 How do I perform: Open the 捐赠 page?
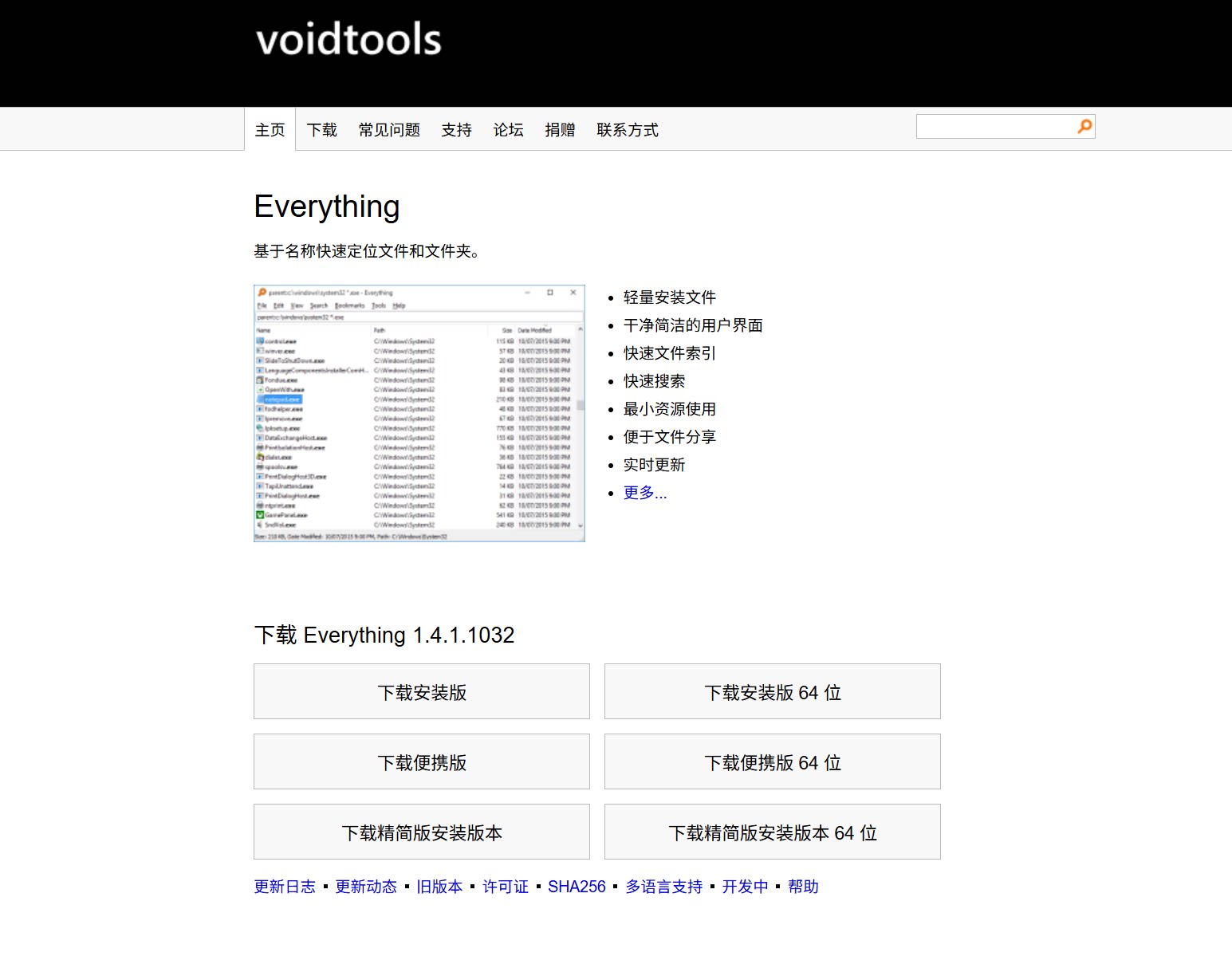pyautogui.click(x=559, y=129)
